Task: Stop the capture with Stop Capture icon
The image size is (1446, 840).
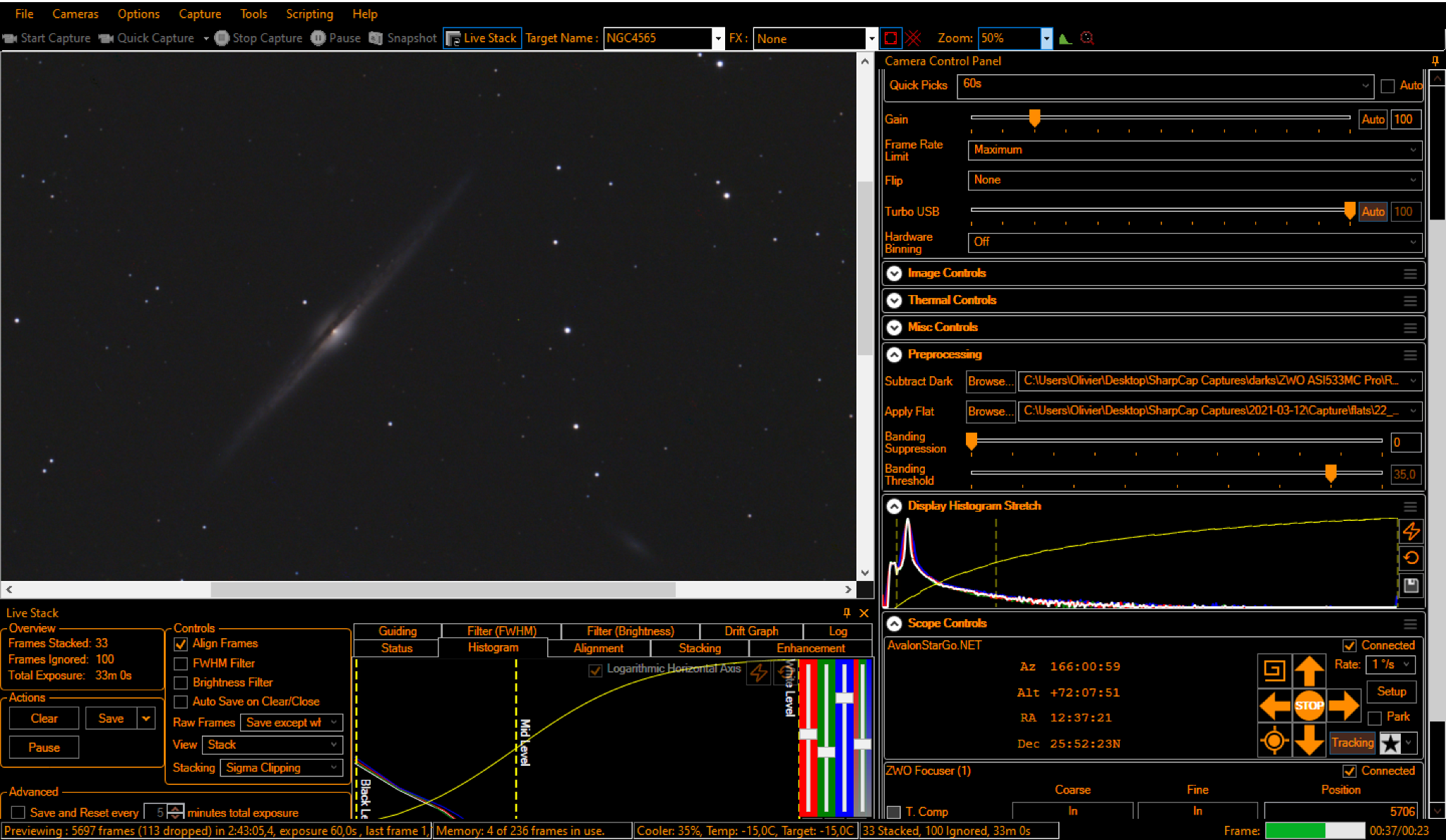Action: click(x=222, y=38)
